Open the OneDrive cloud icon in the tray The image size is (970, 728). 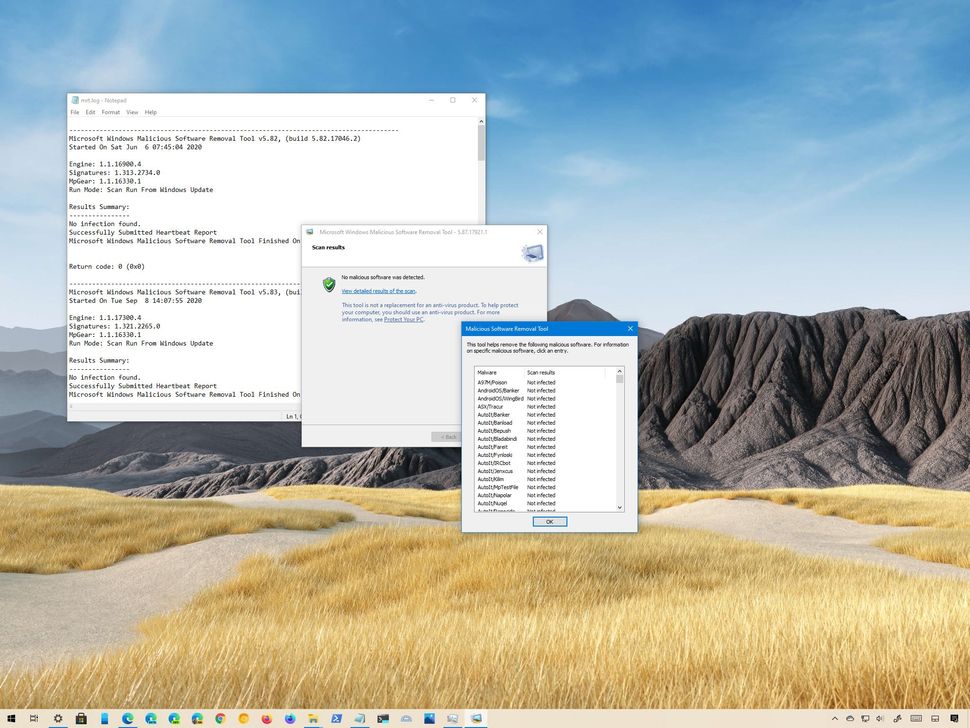point(850,719)
